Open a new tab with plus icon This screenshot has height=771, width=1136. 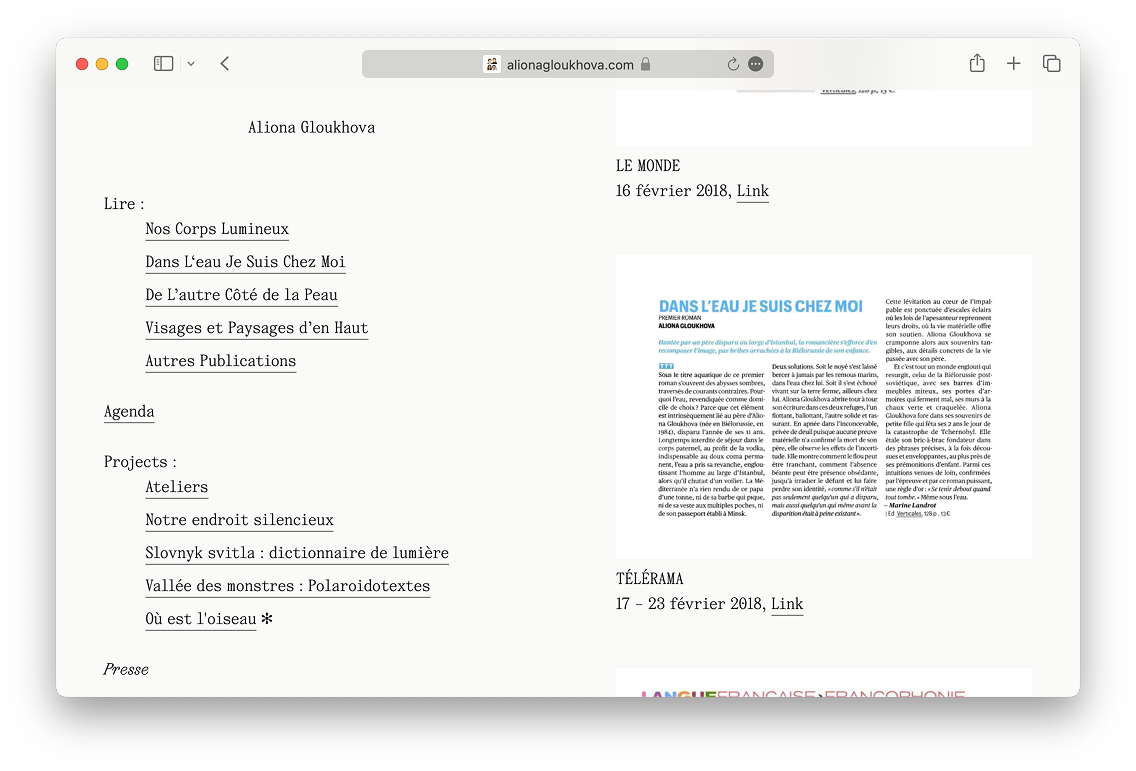(1013, 64)
